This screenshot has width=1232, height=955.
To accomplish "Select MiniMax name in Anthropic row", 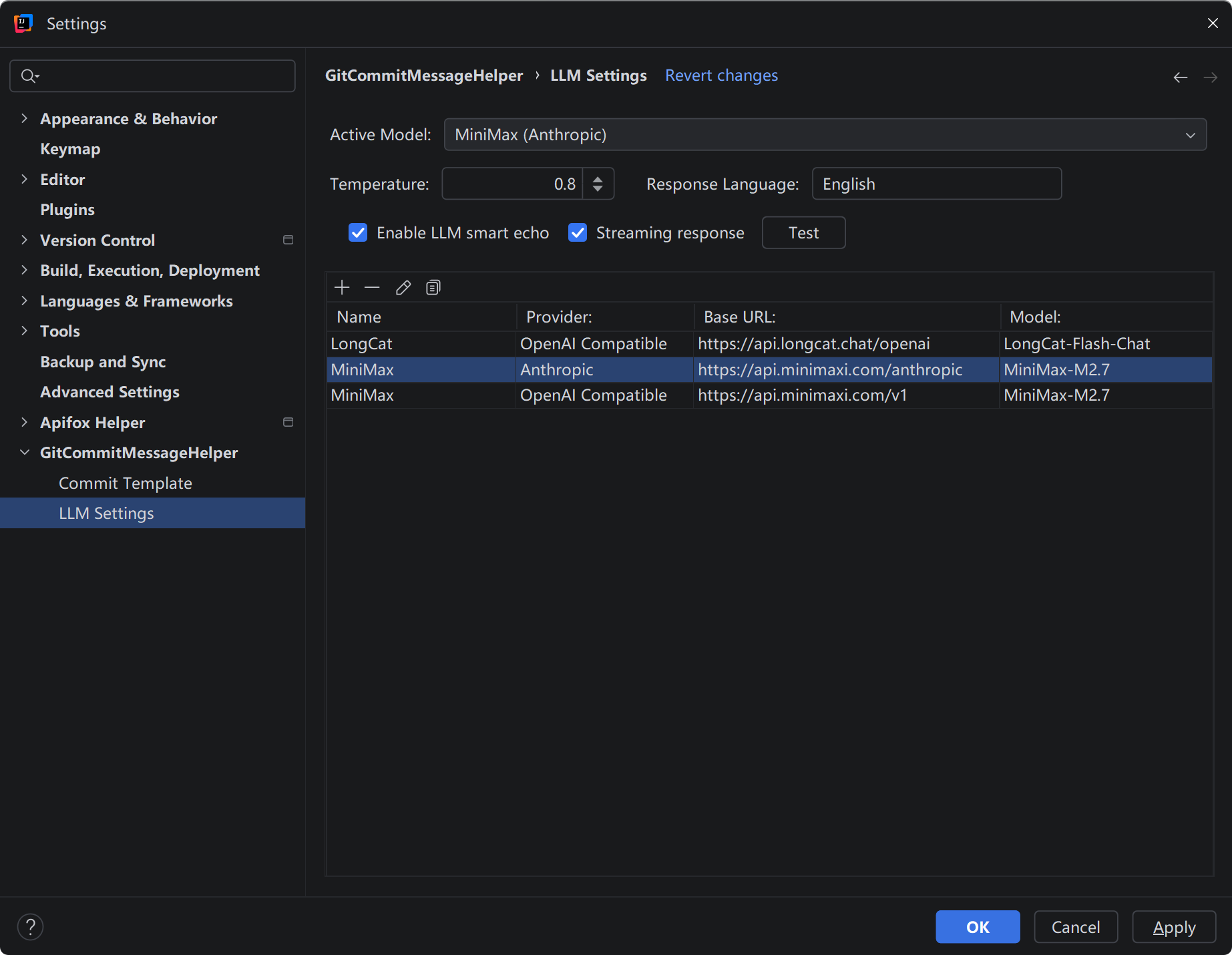I will (x=421, y=369).
